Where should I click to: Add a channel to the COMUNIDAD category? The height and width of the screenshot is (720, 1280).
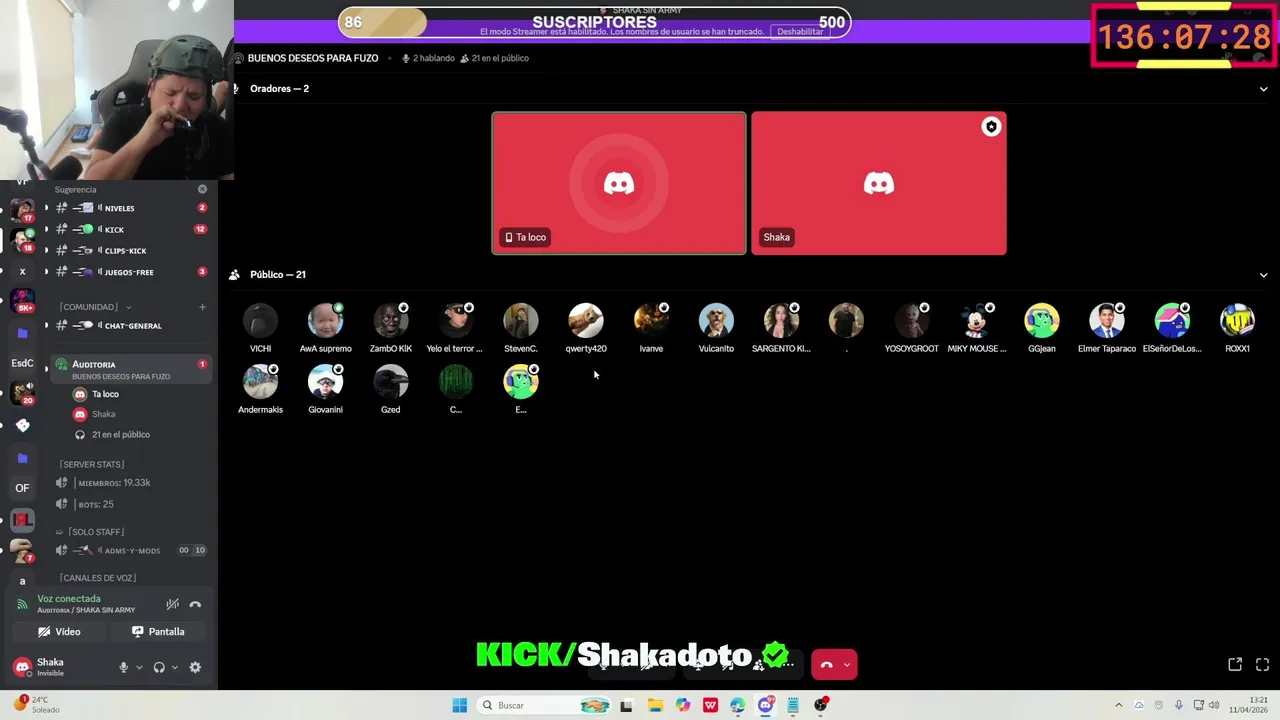pos(202,307)
